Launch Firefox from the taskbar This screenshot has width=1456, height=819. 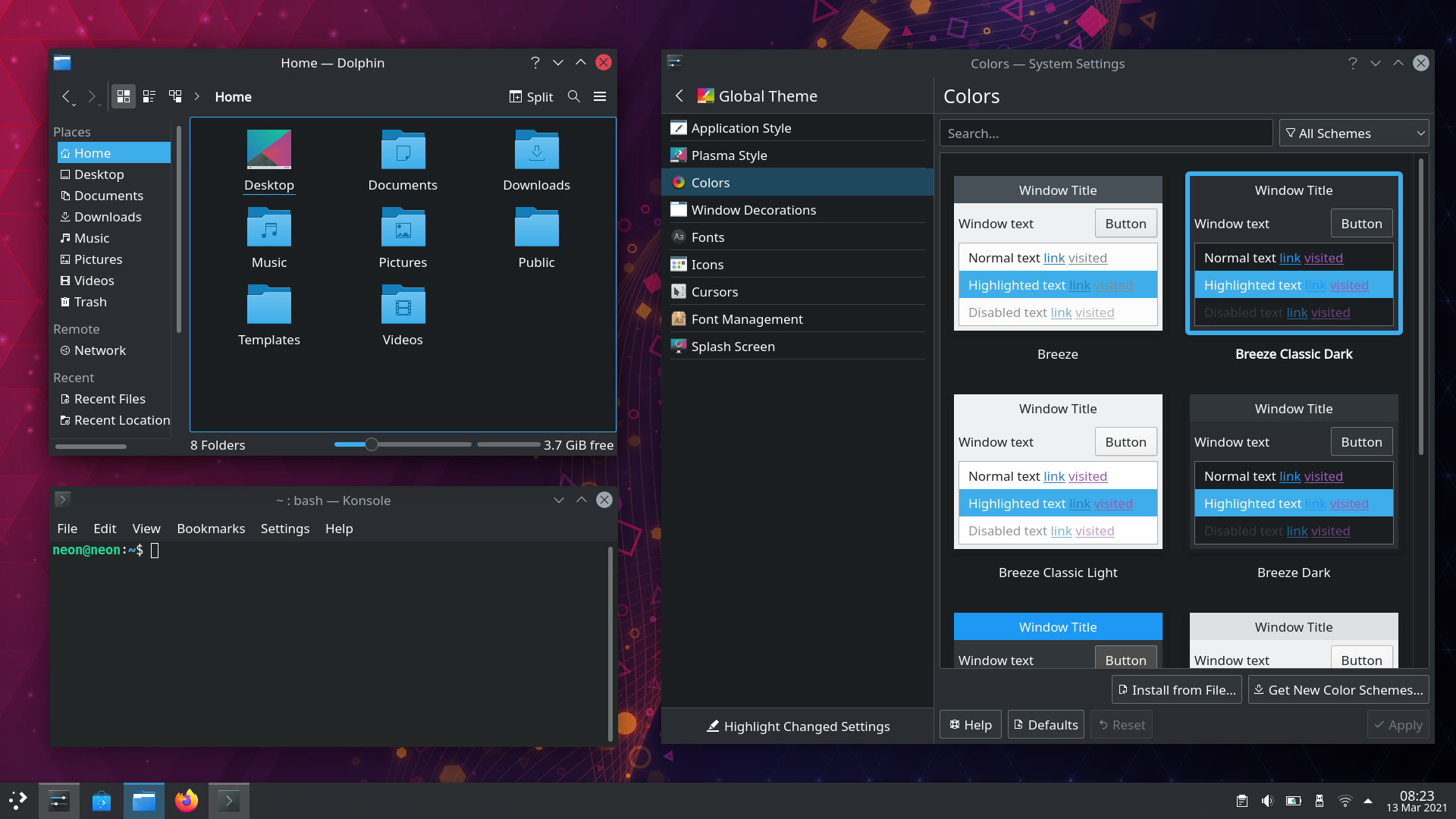[x=187, y=801]
